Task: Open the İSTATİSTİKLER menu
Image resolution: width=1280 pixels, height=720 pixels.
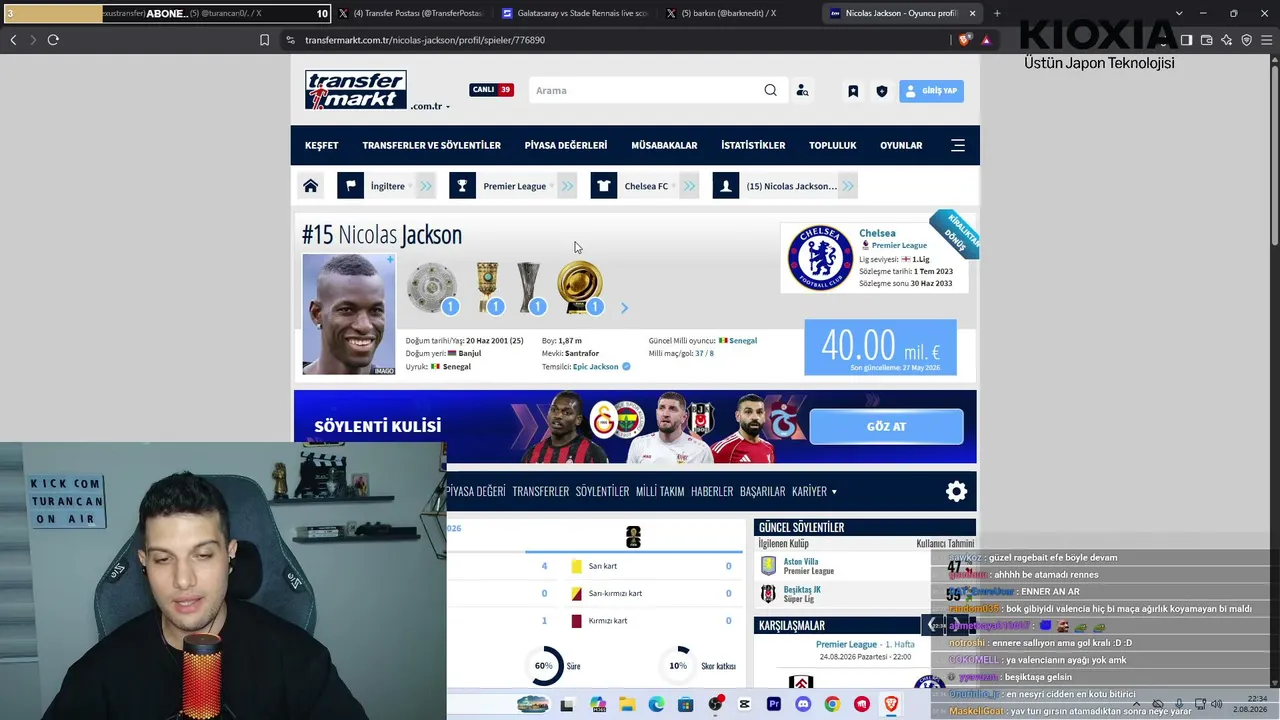Action: [753, 145]
